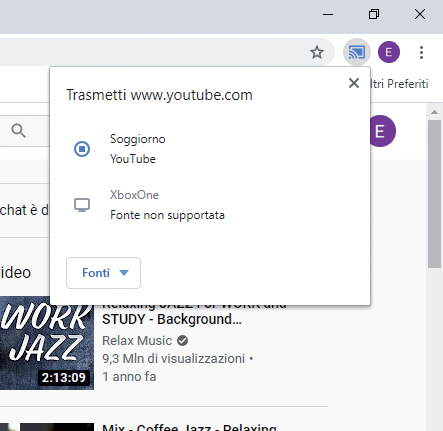Open the Work Jazz video thumbnail
The width and height of the screenshot is (443, 431).
coord(47,343)
